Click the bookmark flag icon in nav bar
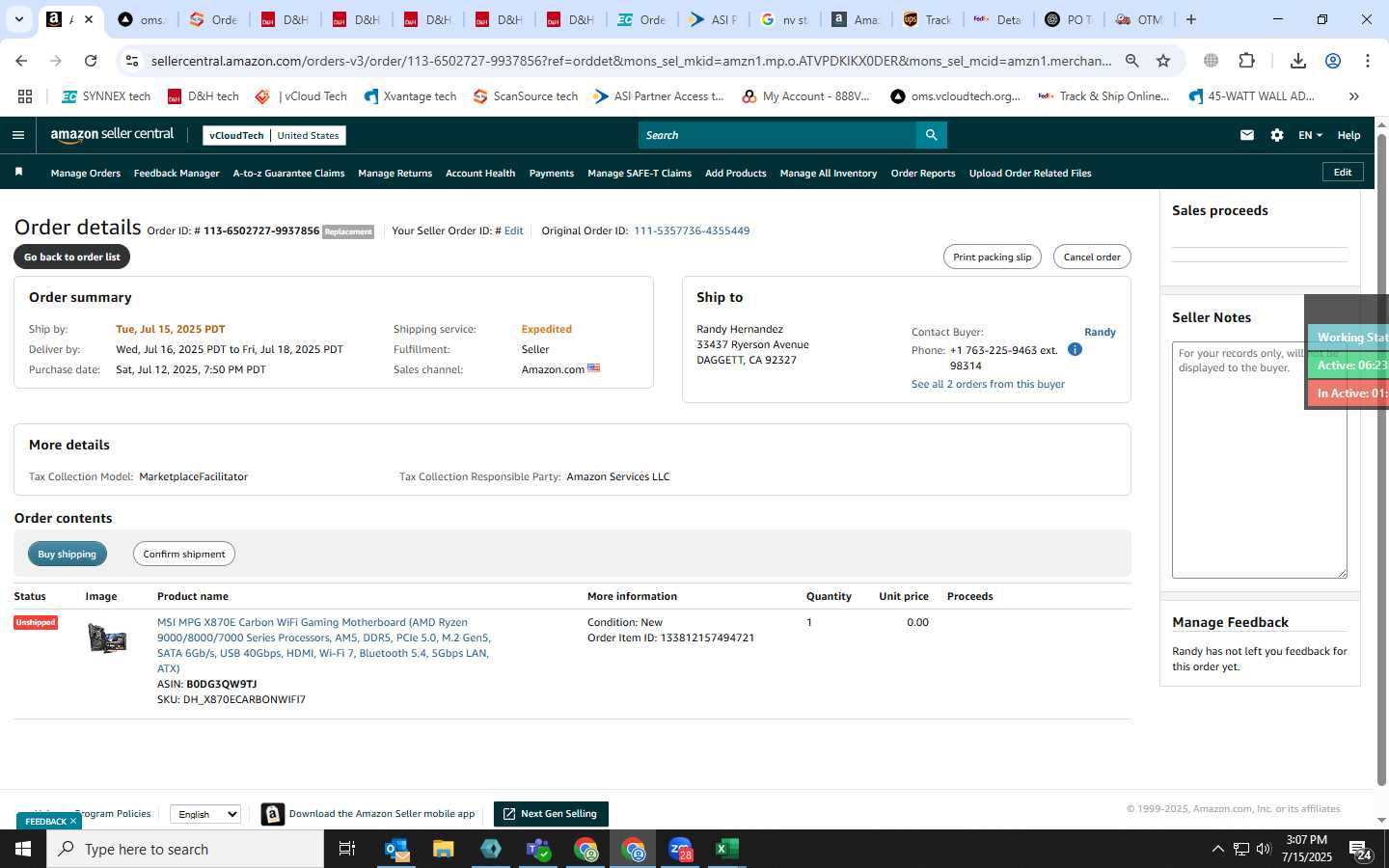 (x=18, y=173)
